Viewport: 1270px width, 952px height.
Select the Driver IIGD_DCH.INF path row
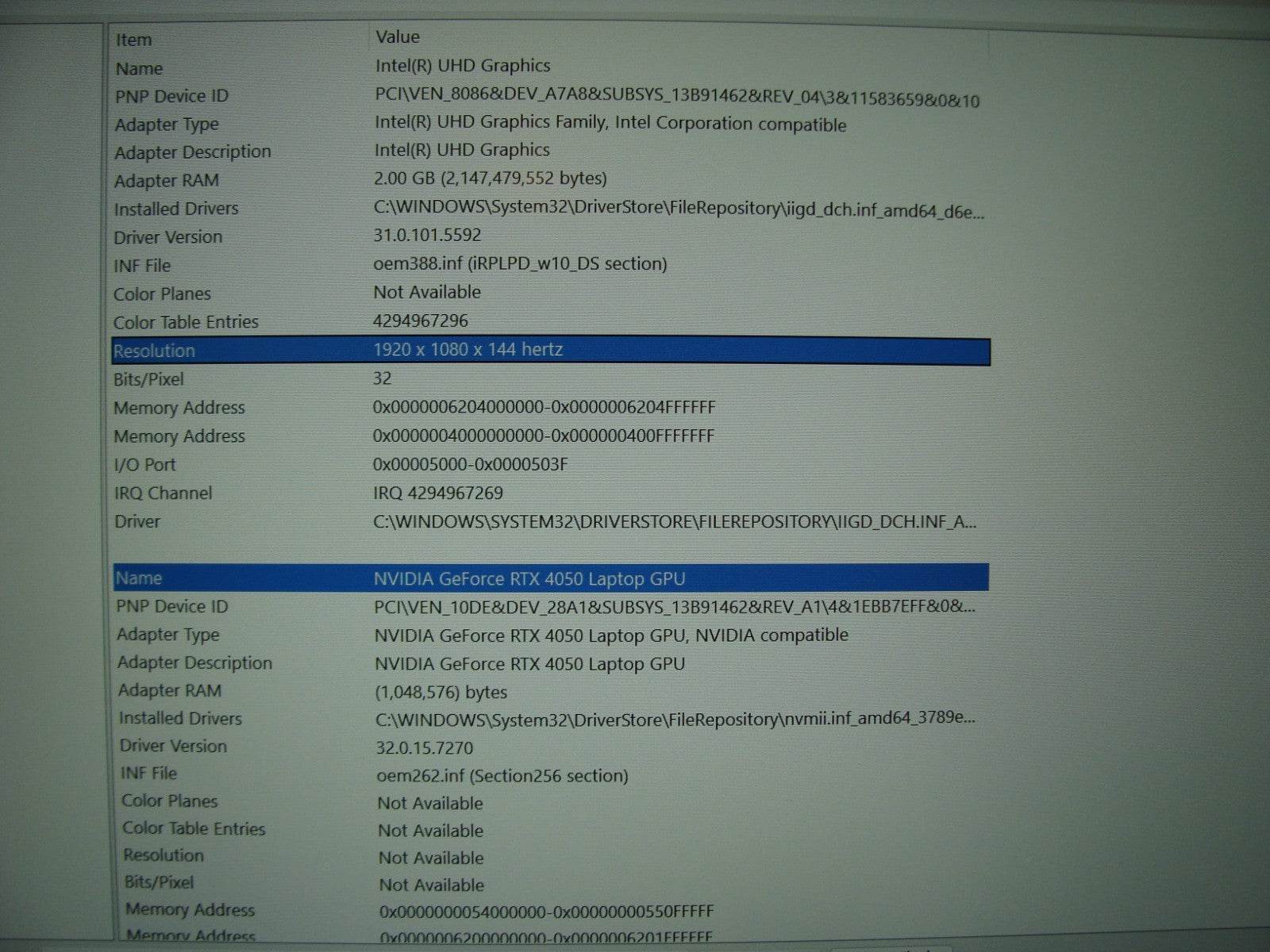(674, 522)
